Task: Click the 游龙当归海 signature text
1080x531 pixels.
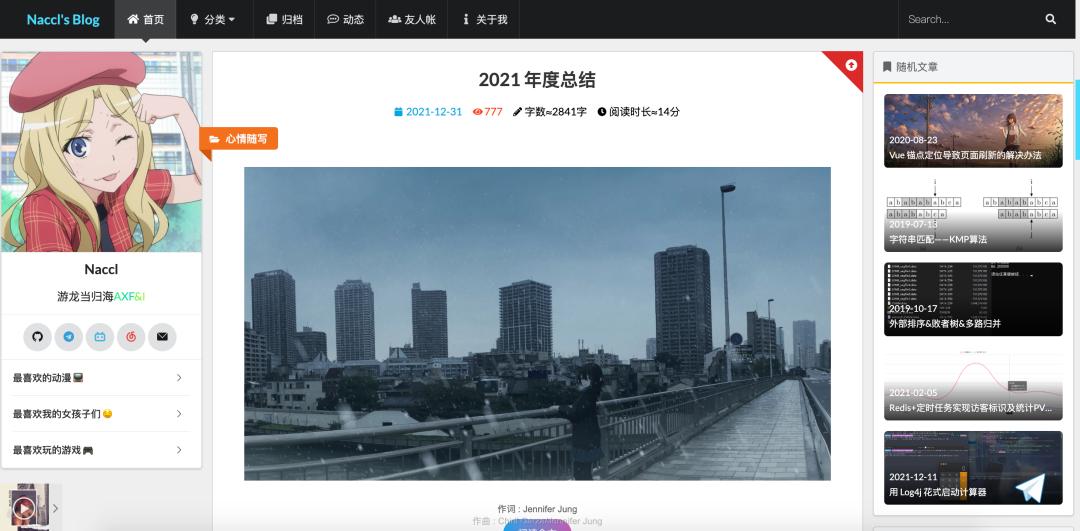Action: coord(85,297)
